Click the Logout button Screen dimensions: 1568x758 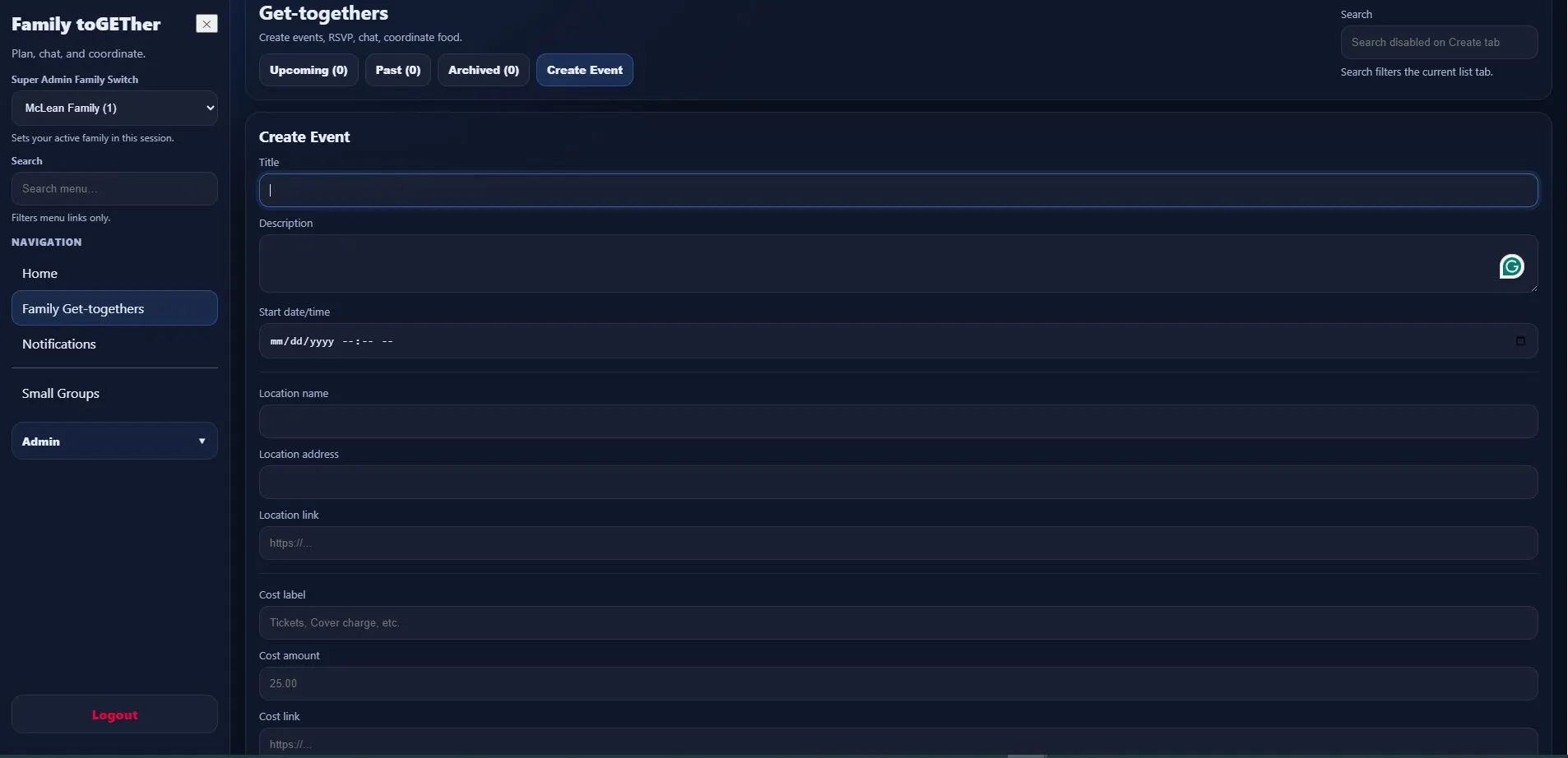(114, 715)
